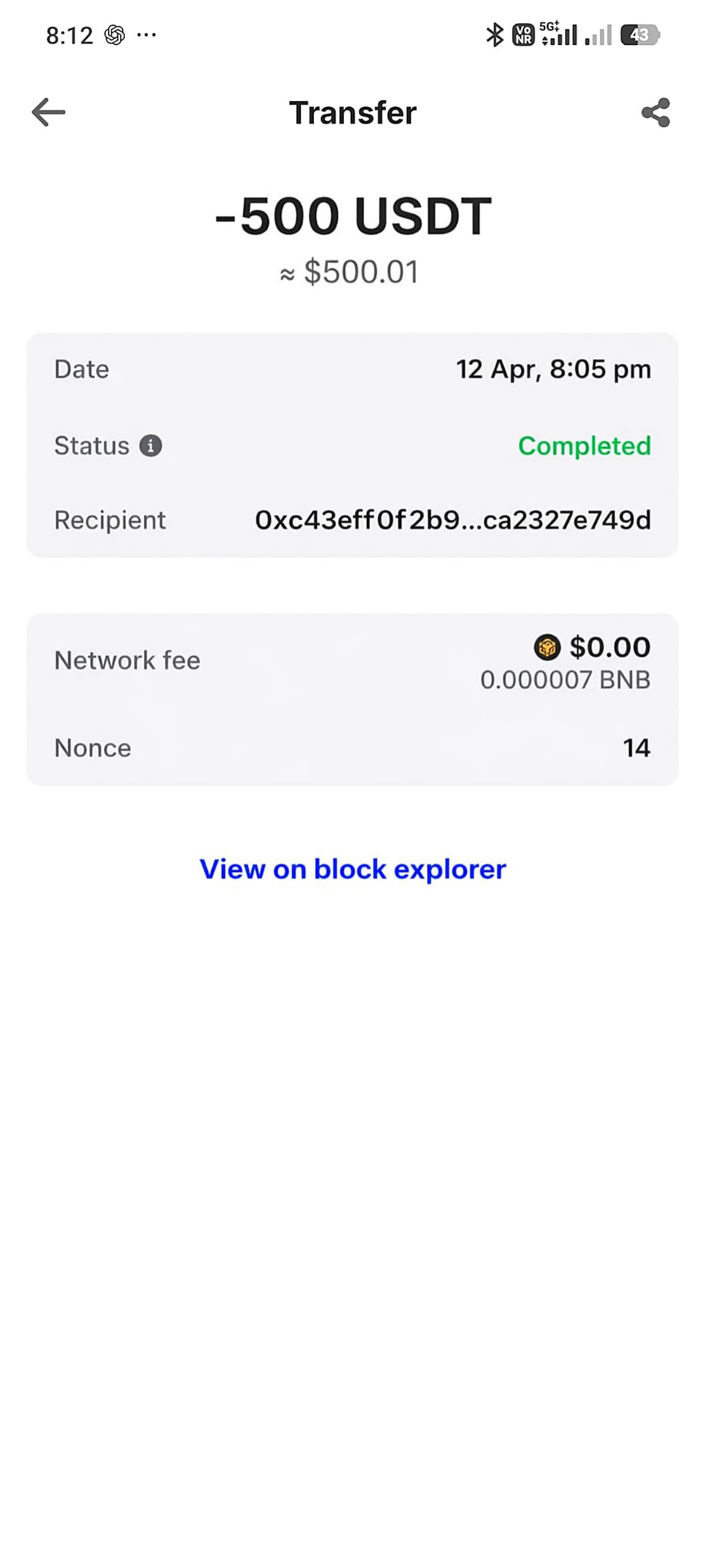Tap the green Completed status text

[x=584, y=446]
